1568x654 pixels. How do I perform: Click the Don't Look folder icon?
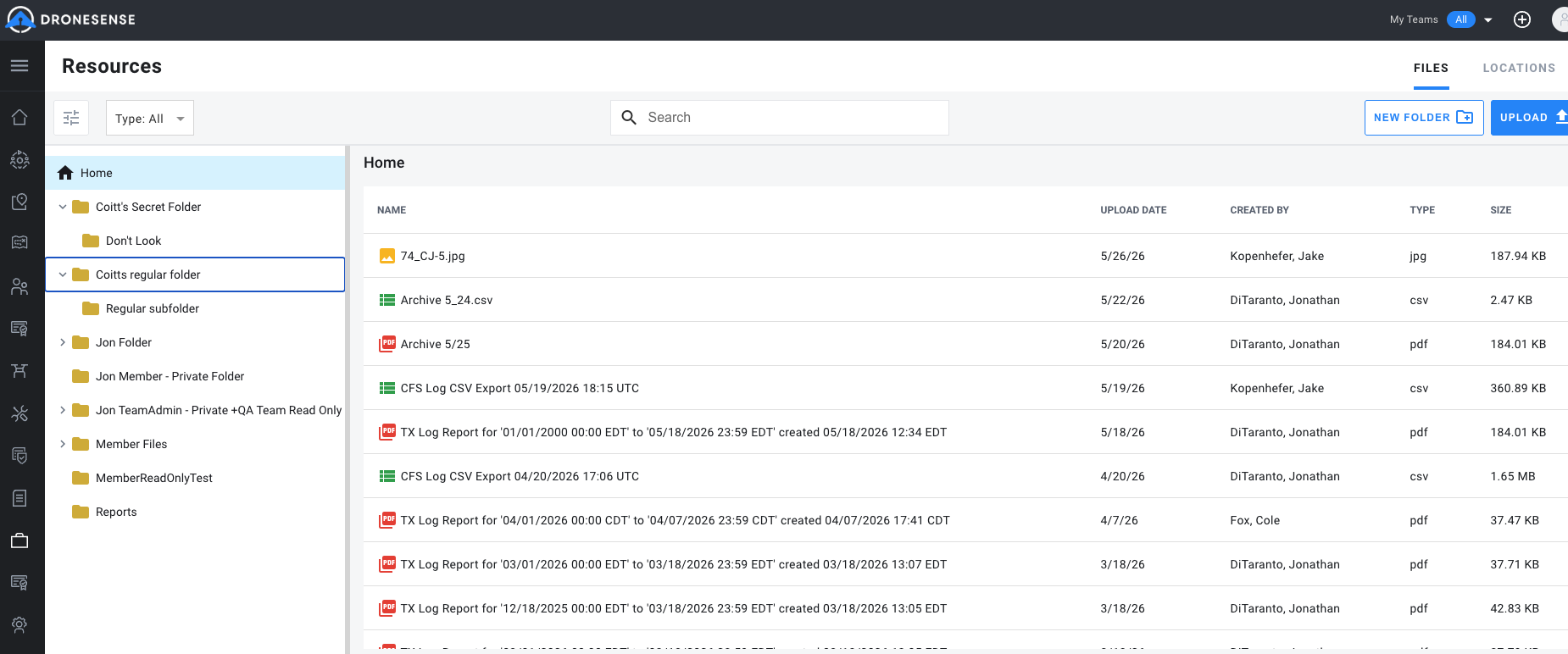click(x=91, y=241)
